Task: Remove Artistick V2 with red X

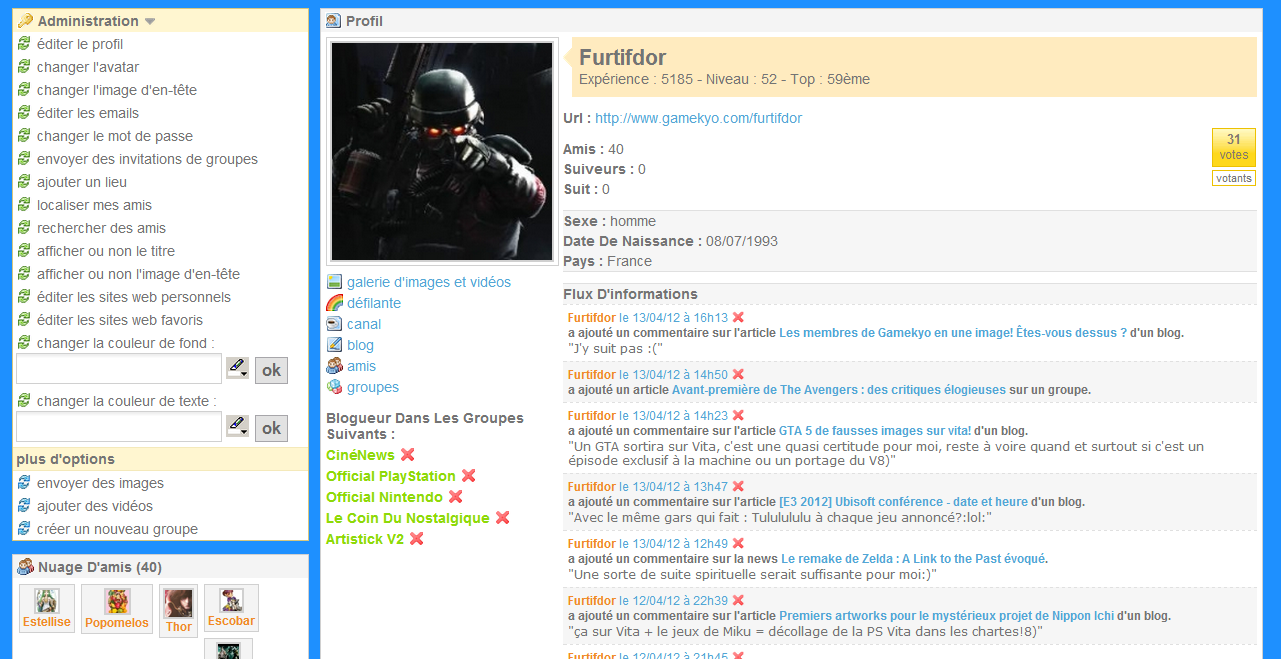Action: pyautogui.click(x=416, y=539)
